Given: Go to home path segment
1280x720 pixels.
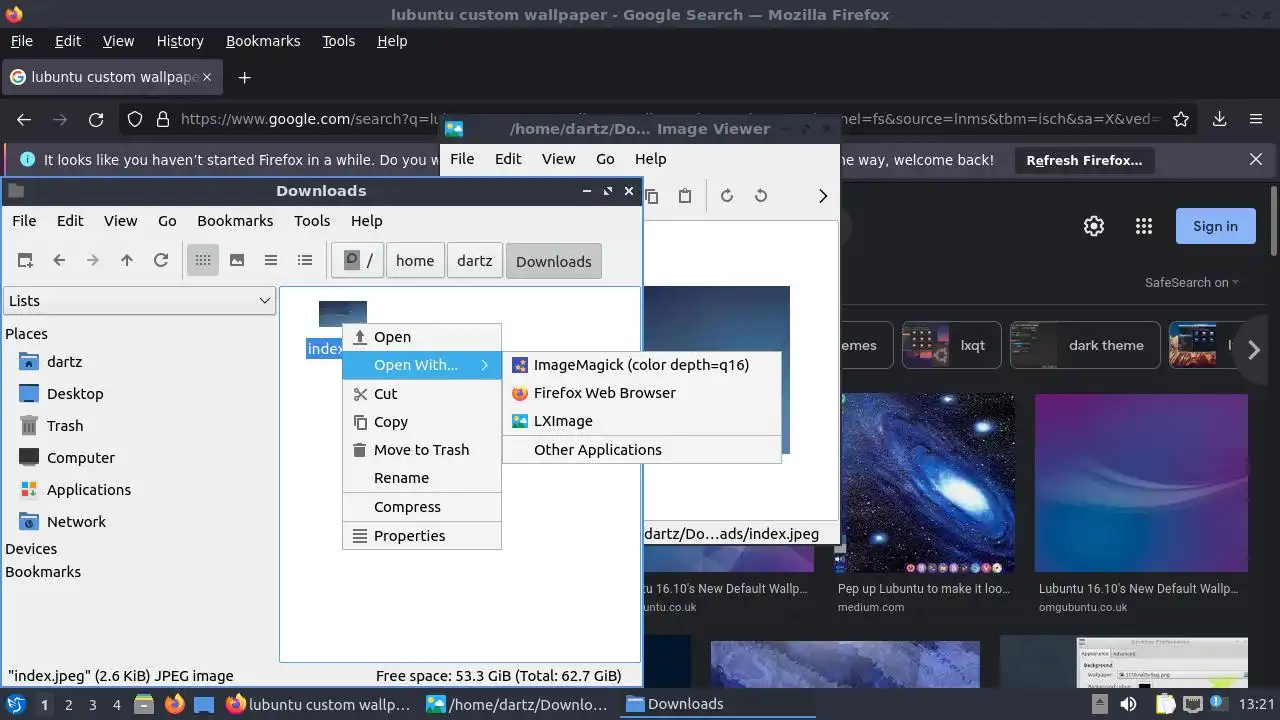Looking at the screenshot, I should (x=415, y=261).
